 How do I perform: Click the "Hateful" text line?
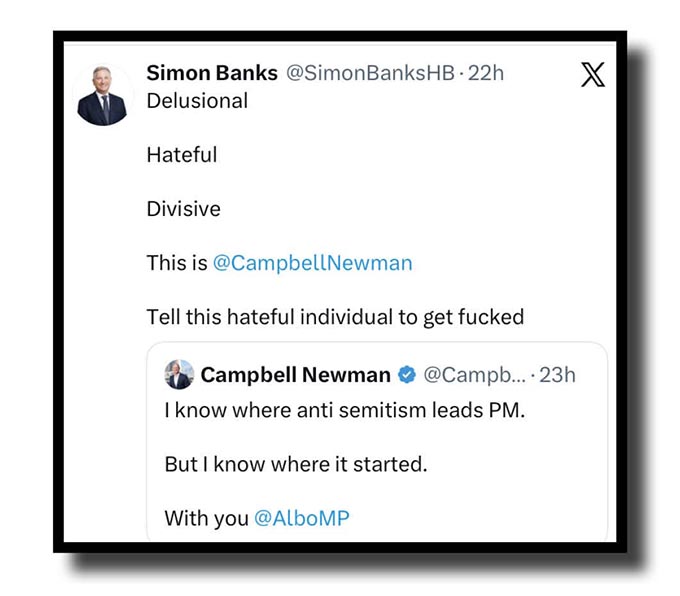point(181,155)
